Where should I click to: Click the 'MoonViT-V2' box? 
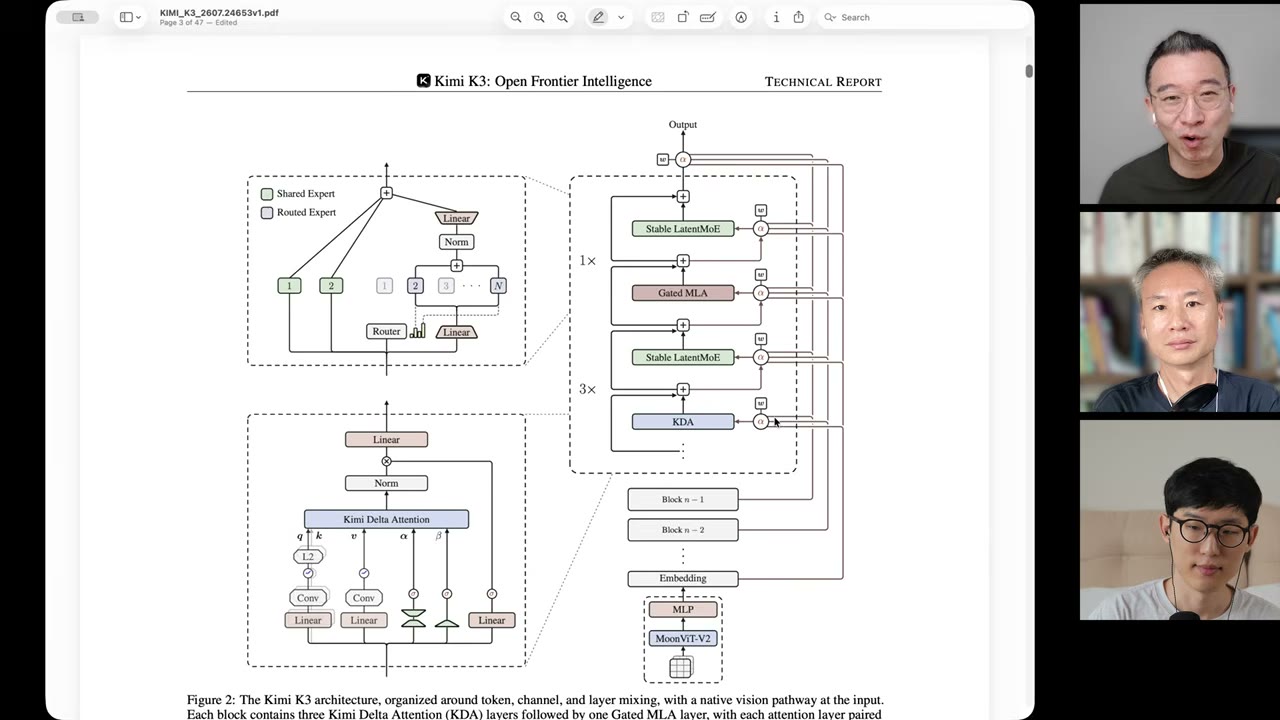pos(683,638)
